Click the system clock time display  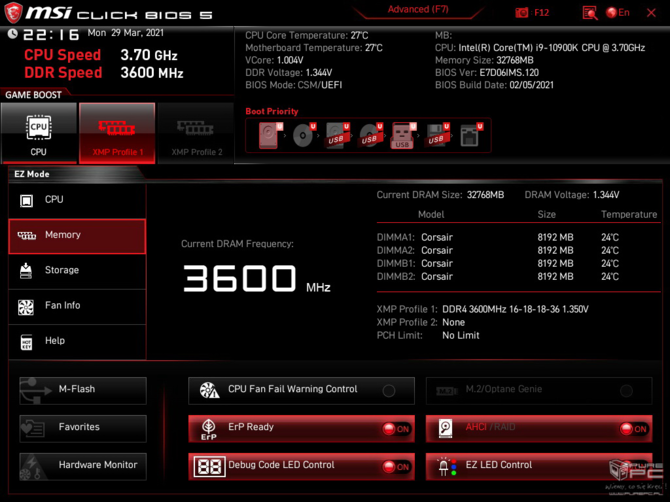pos(51,34)
